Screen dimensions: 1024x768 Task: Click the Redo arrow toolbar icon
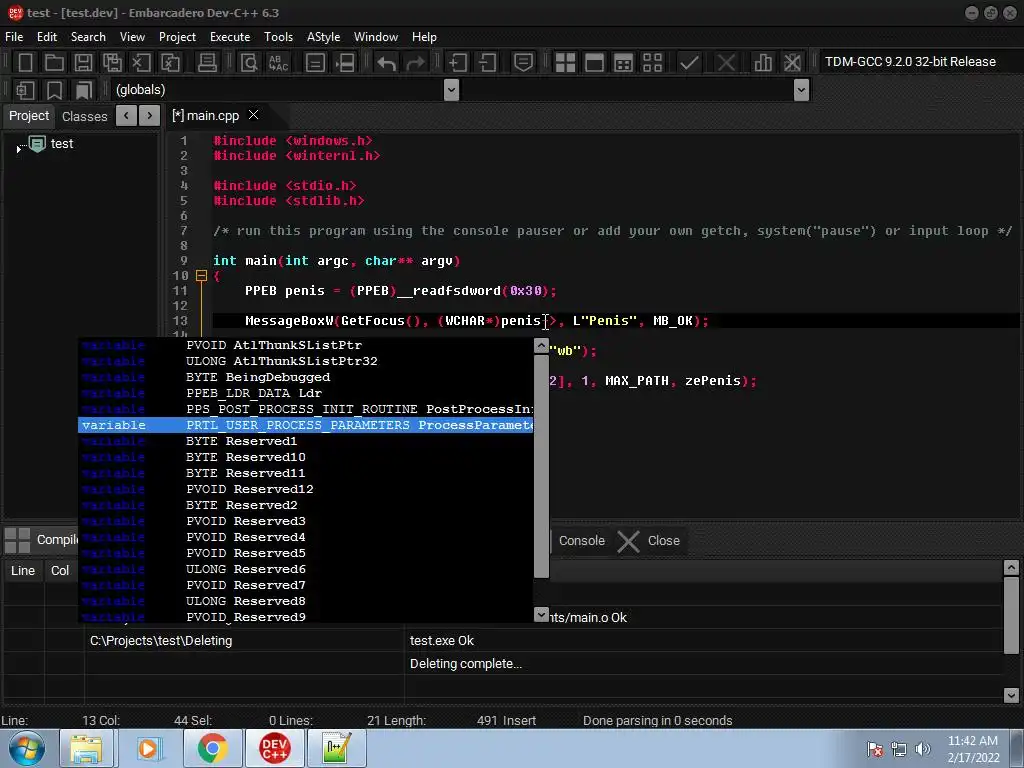point(415,63)
